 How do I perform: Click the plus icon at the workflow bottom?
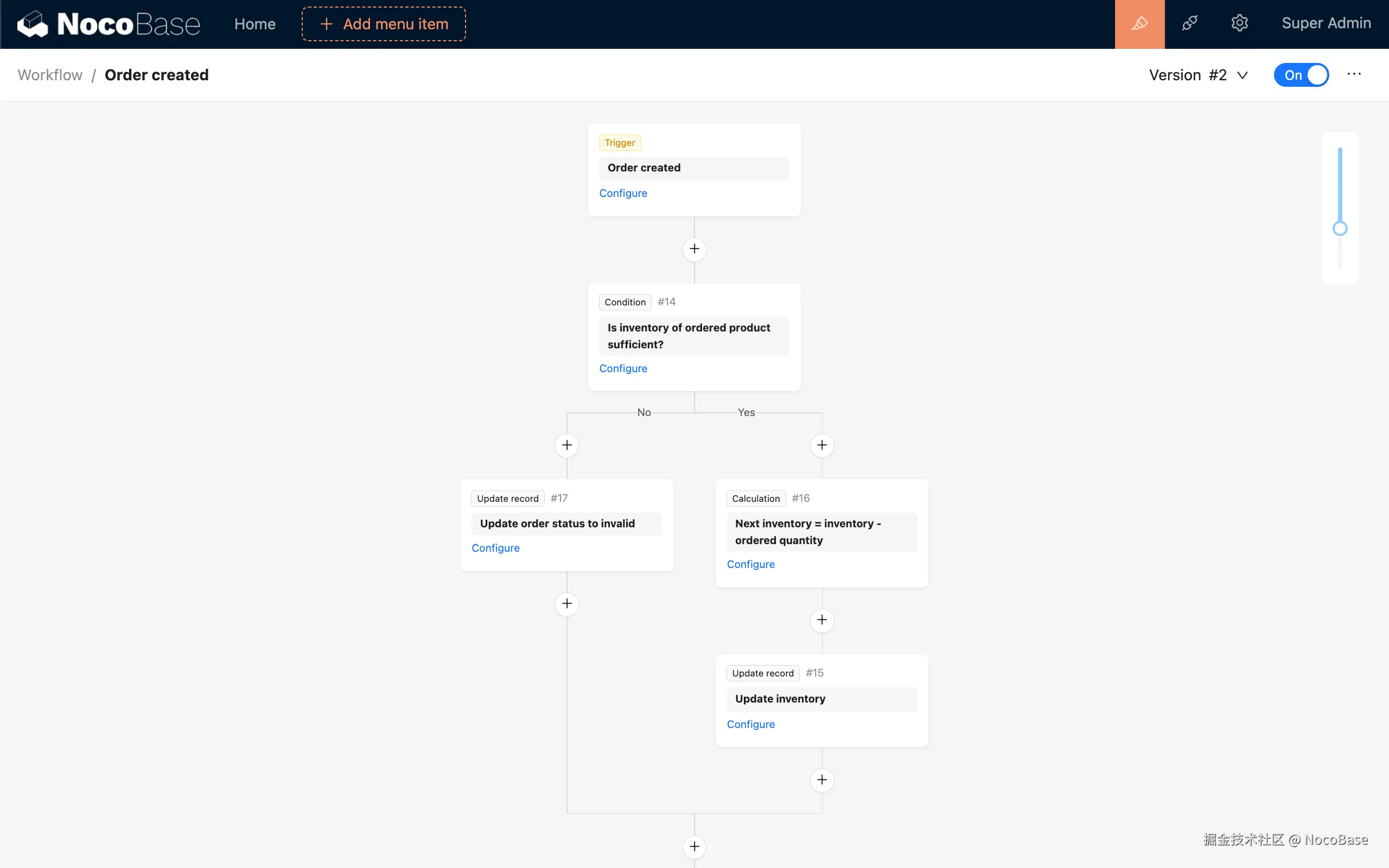694,846
